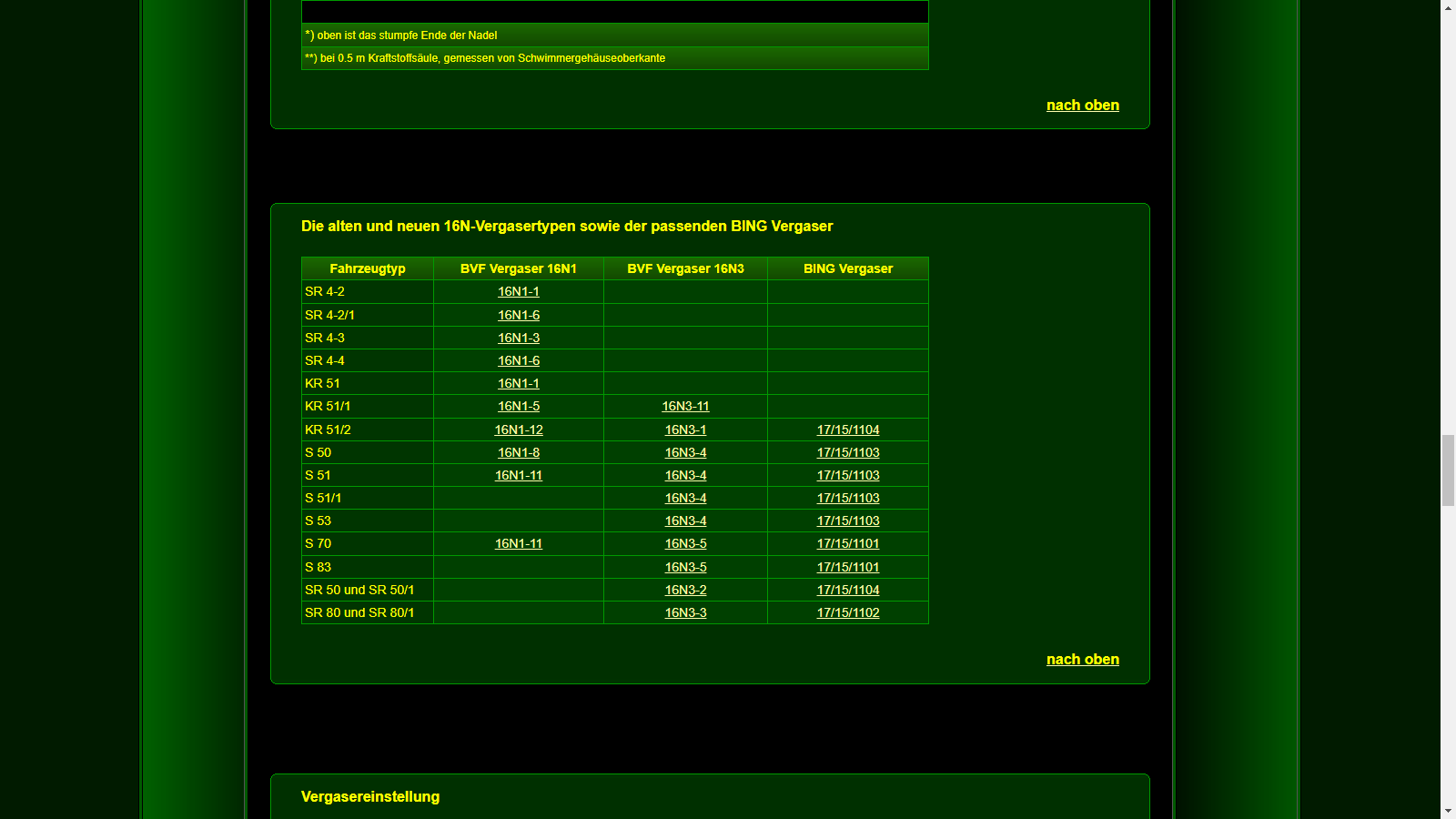Open the 16N1-6 link in the SR 4-2/1 row
The image size is (1456, 819).
518,315
